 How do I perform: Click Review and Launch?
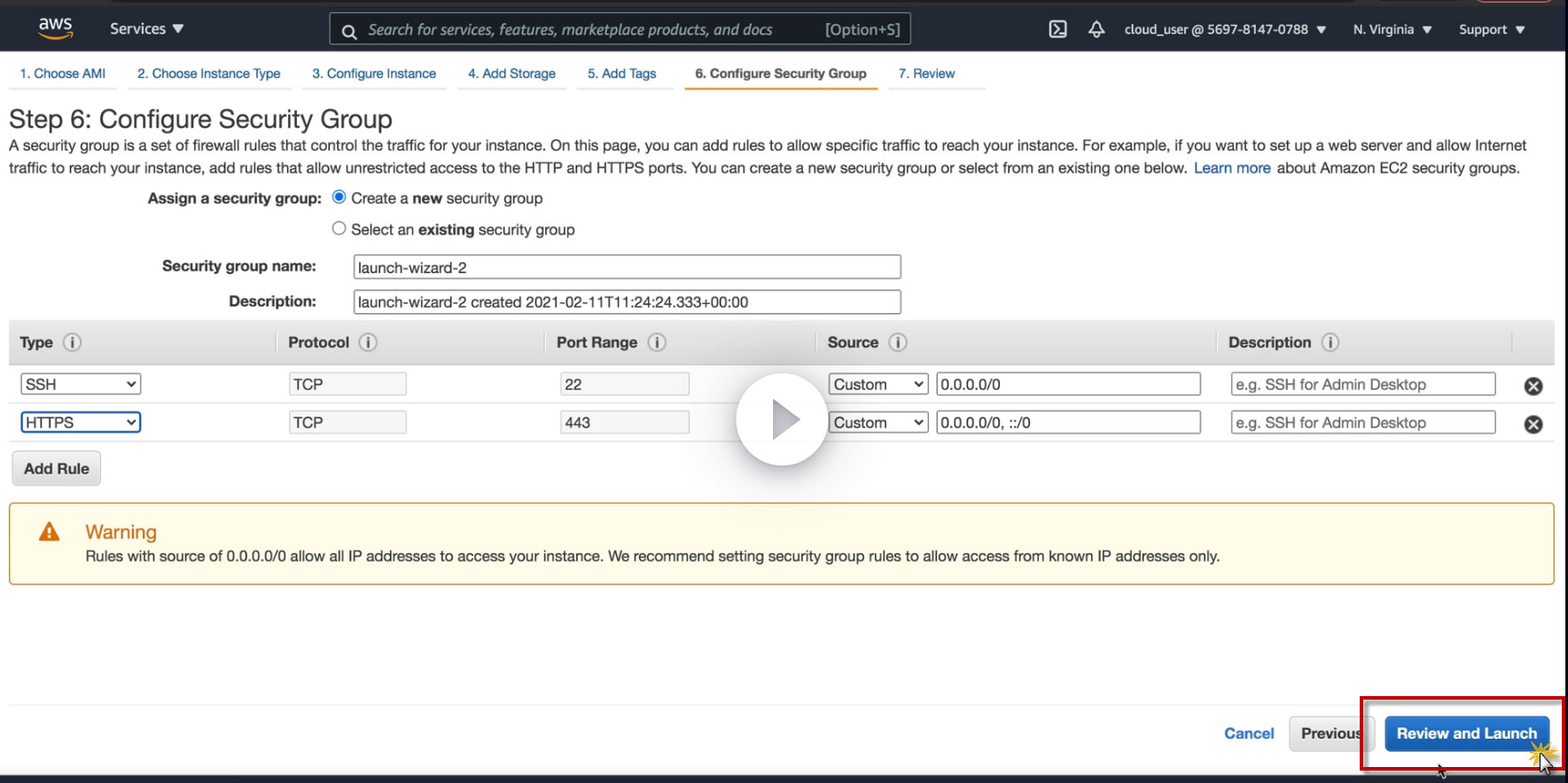click(1467, 733)
